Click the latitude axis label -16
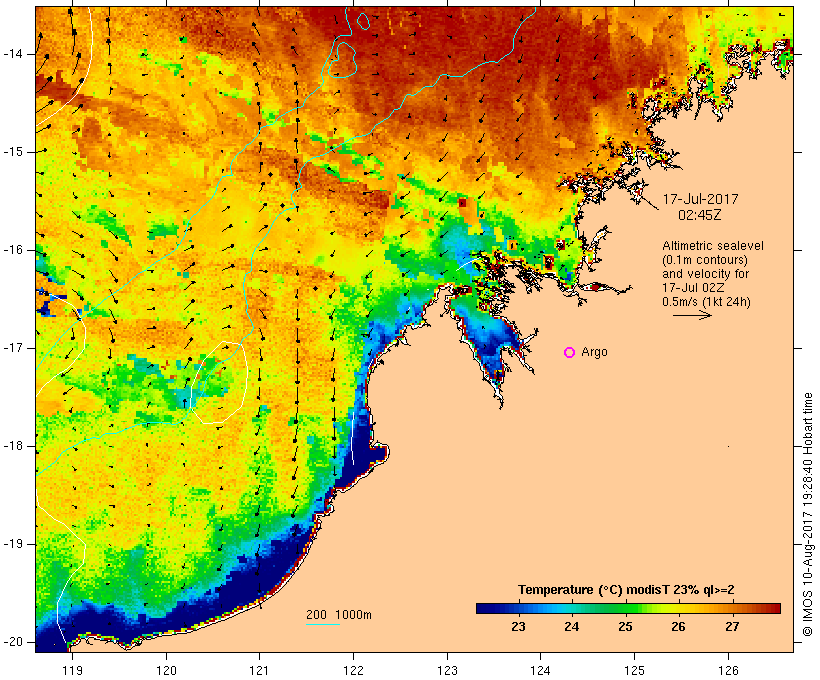Image resolution: width=820 pixels, height=680 pixels. (x=13, y=250)
